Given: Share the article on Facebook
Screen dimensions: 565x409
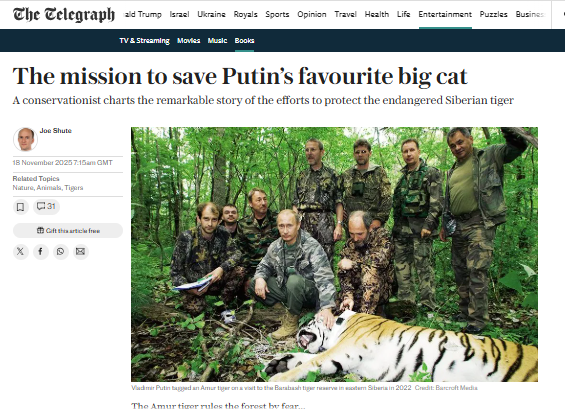Looking at the screenshot, I should (40, 251).
